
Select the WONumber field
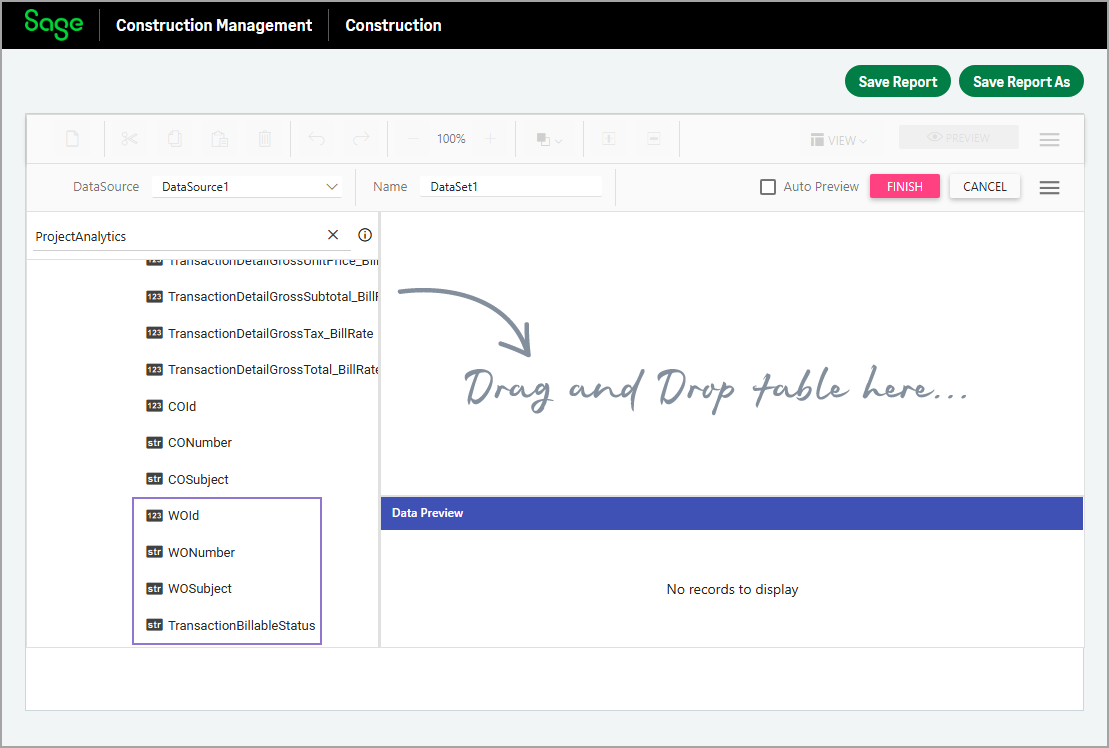[x=201, y=552]
